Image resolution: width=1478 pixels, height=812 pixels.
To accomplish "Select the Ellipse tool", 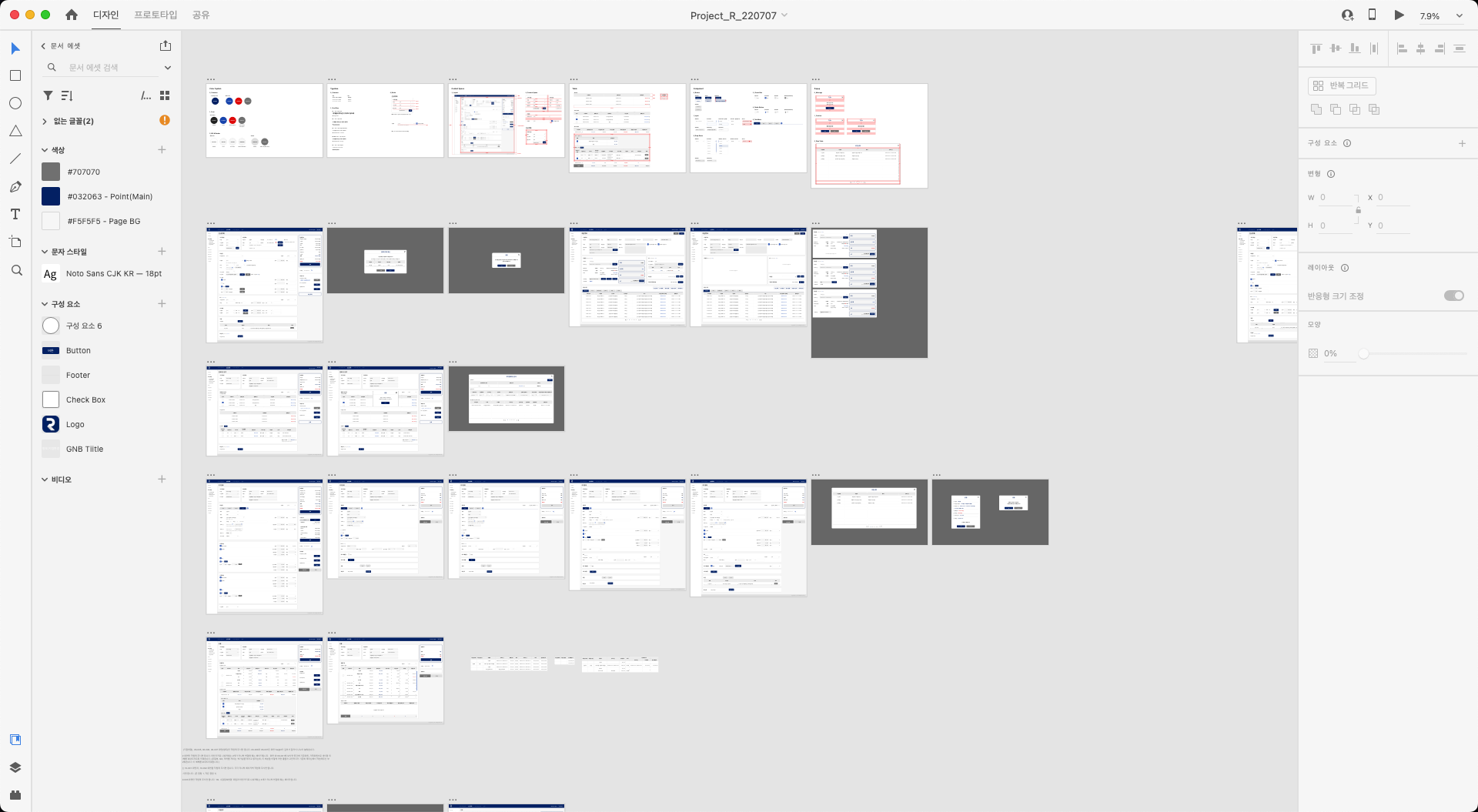I will (x=15, y=102).
